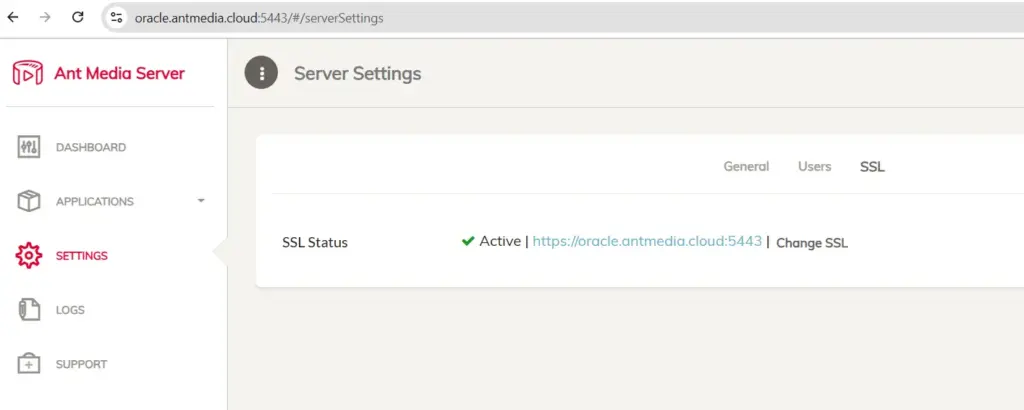This screenshot has width=1024, height=410.
Task: Open the three-dot menu beside Server Settings
Action: coord(261,73)
